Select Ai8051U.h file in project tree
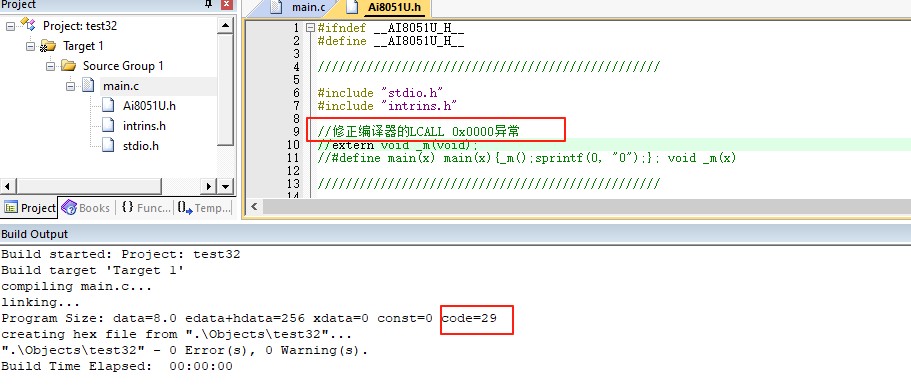Image resolution: width=911 pixels, height=388 pixels. coord(149,106)
